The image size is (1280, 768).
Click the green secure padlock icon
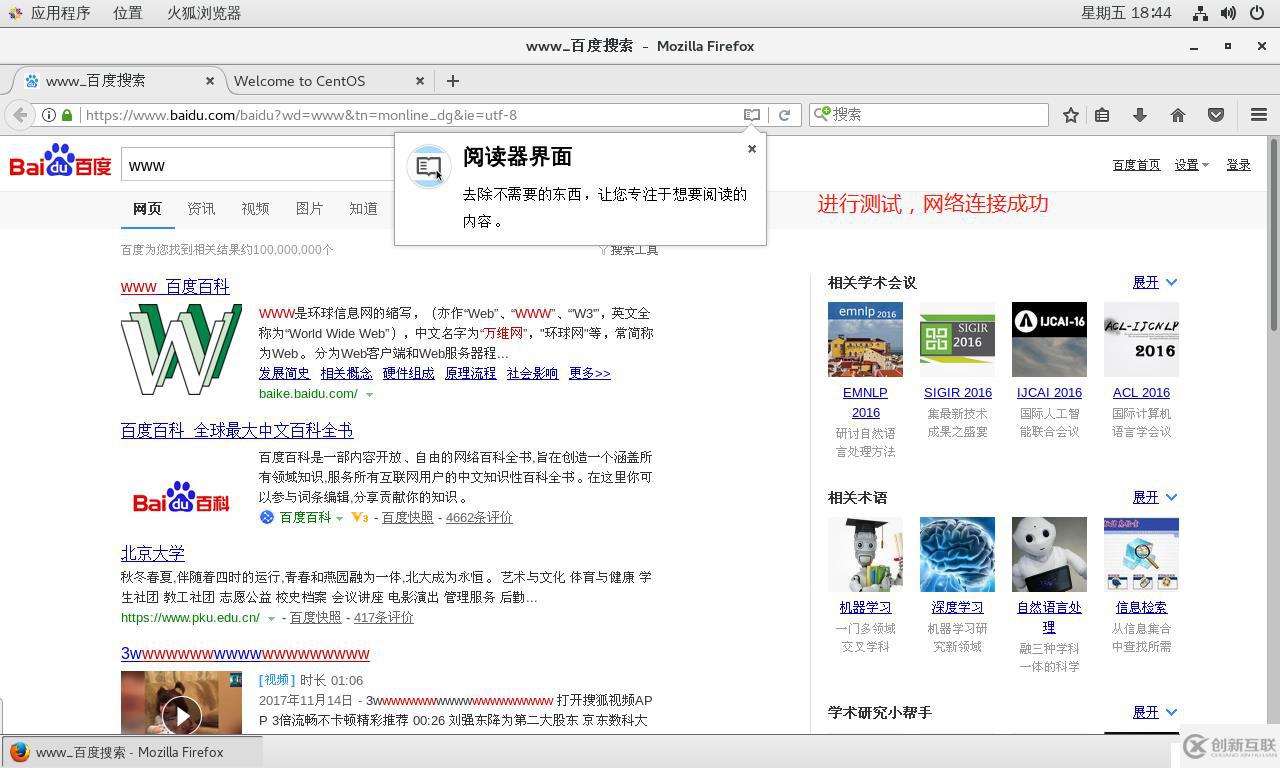67,115
